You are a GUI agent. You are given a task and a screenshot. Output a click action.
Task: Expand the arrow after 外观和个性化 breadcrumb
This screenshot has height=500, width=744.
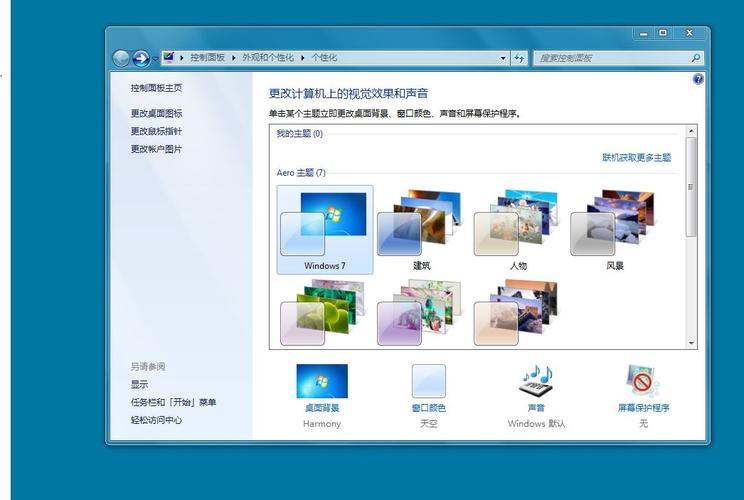click(x=303, y=58)
